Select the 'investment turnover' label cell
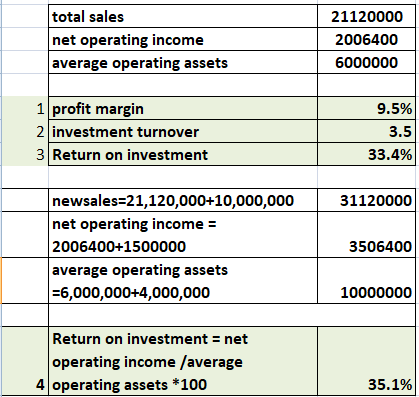 pyautogui.click(x=183, y=131)
